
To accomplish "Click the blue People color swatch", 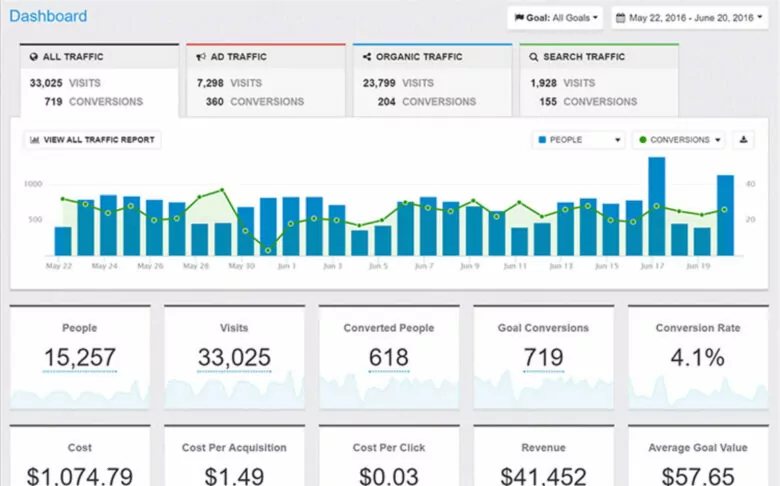I will [x=543, y=140].
